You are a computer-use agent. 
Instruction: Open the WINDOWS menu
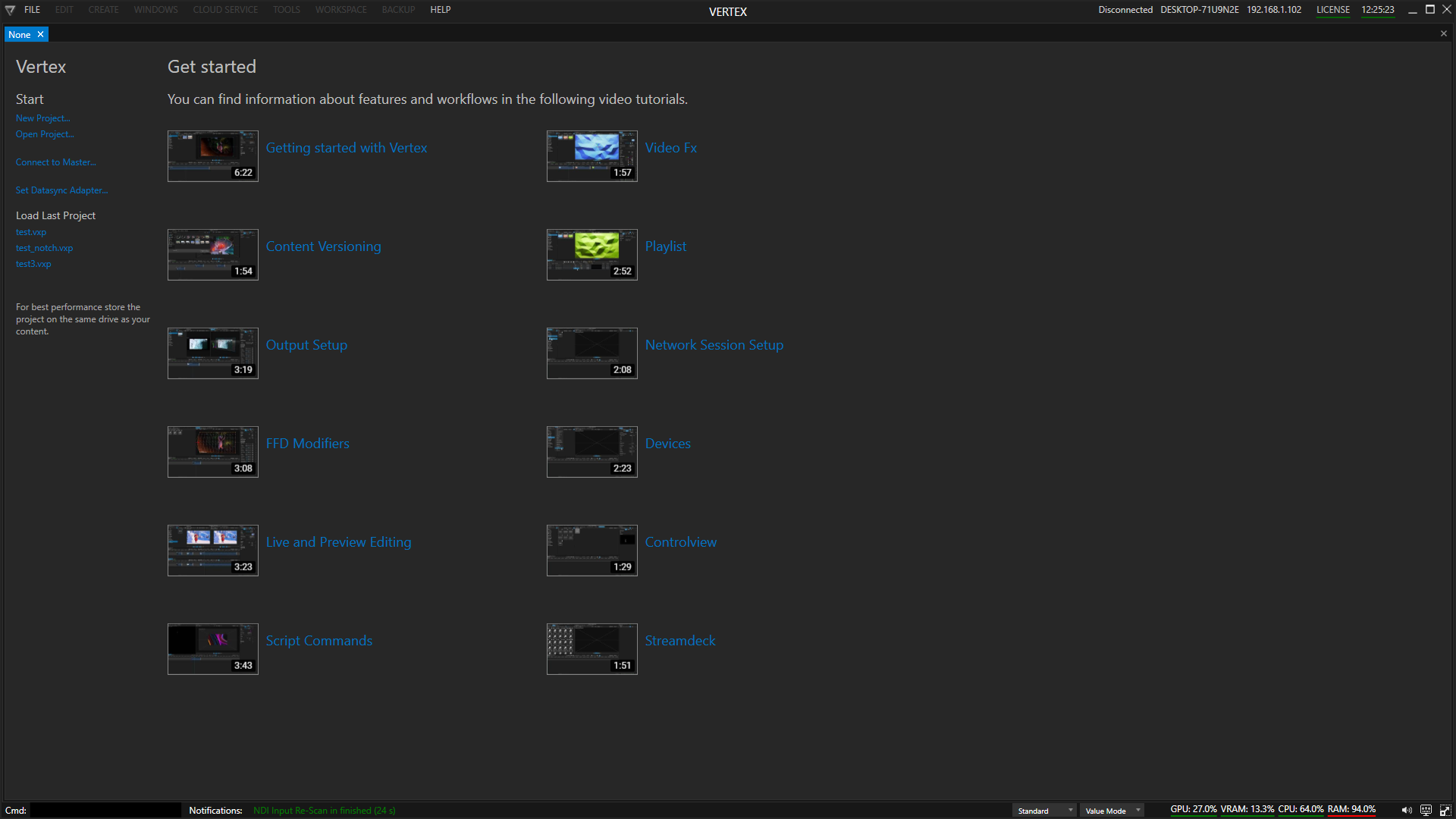(156, 10)
